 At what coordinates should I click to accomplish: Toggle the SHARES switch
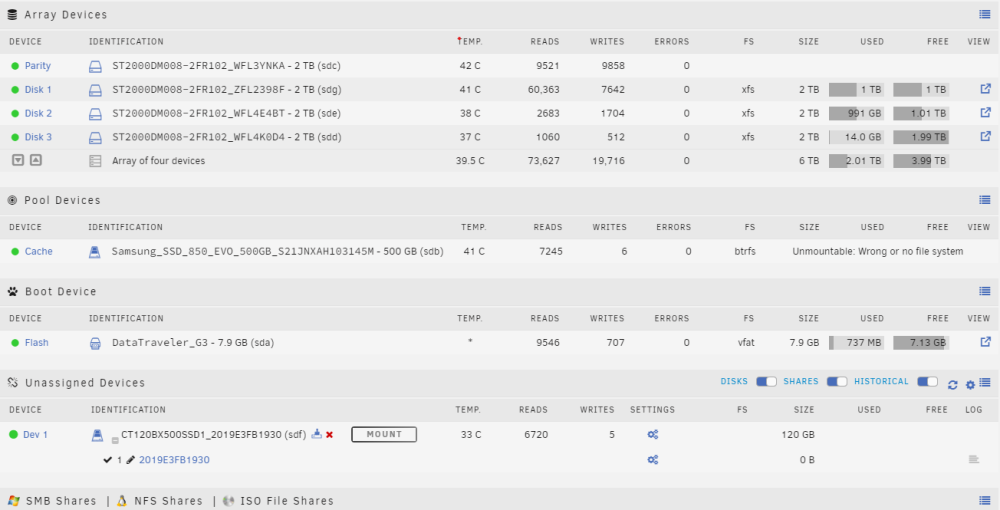click(x=837, y=381)
